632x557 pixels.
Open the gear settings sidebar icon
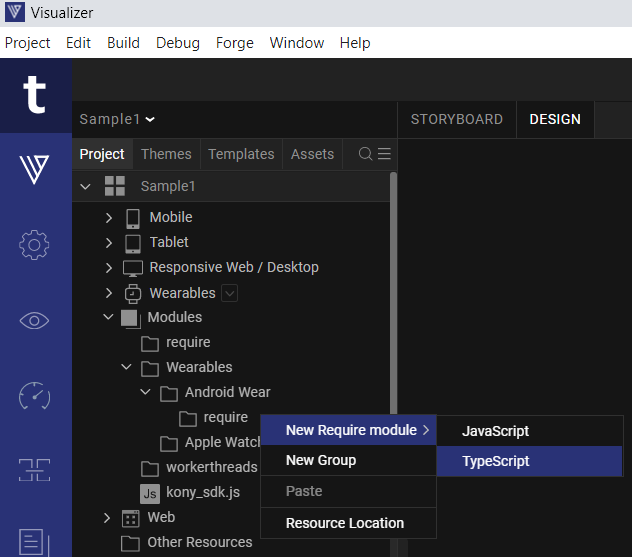pyautogui.click(x=35, y=244)
